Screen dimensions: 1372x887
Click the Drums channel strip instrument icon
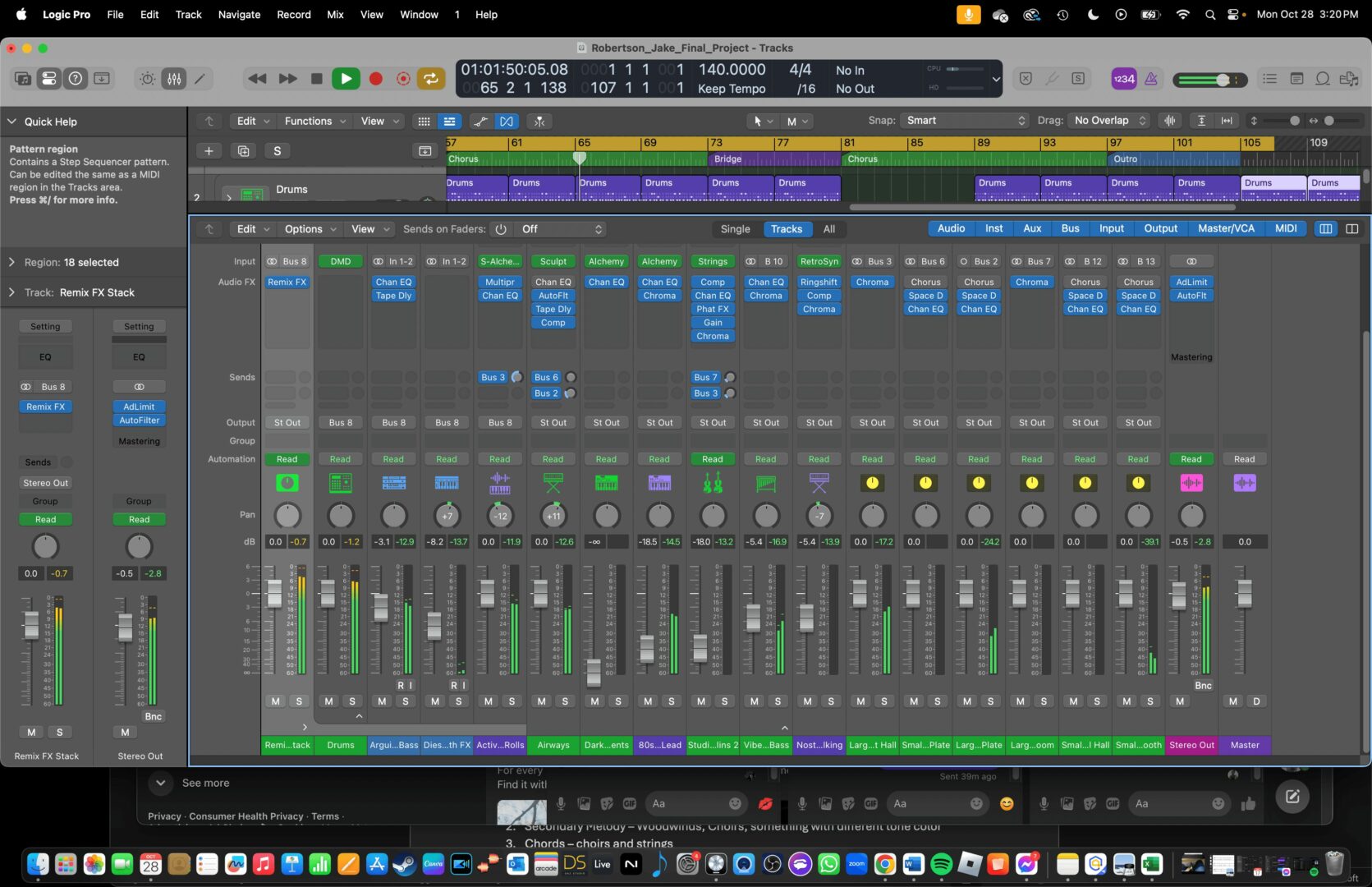340,483
